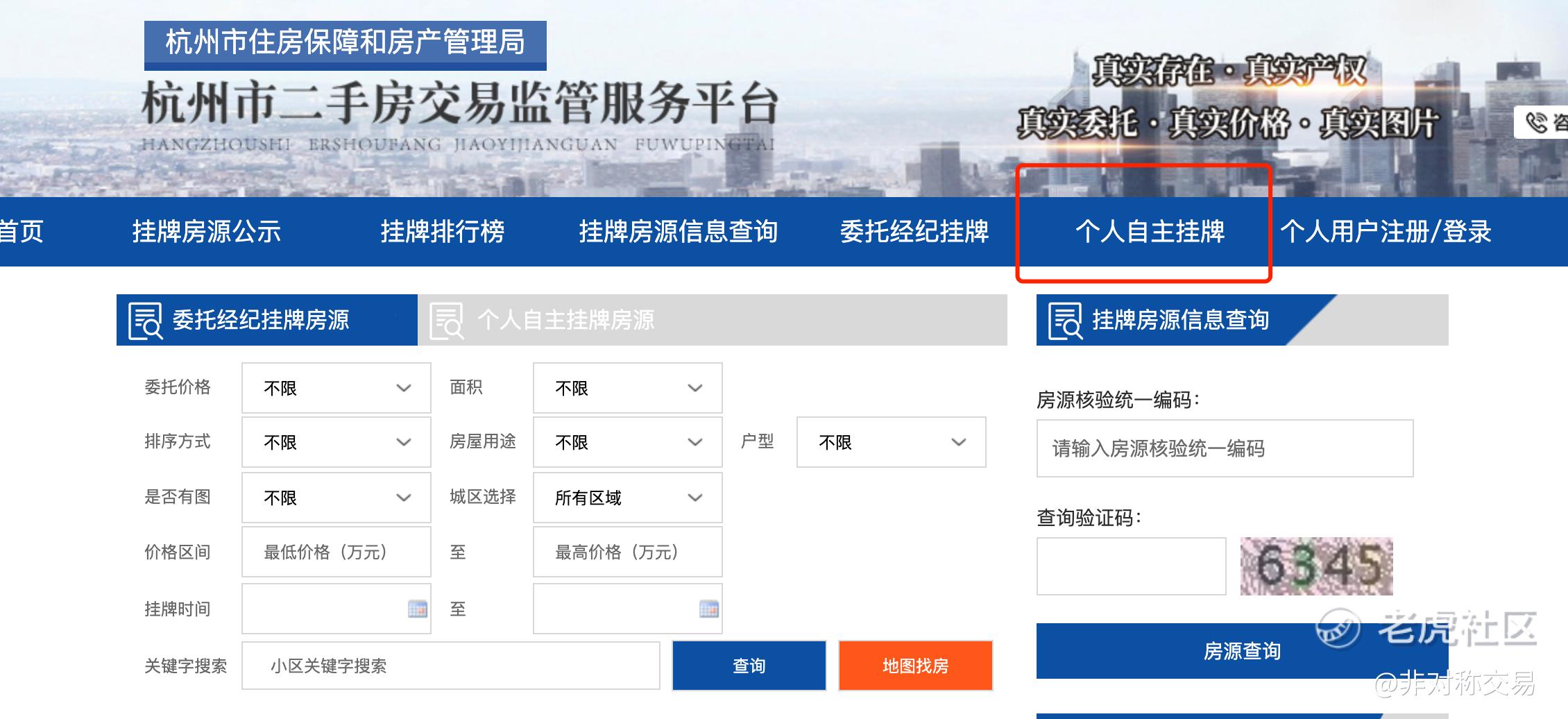
Task: Click the 房源查询 button
Action: tap(1243, 651)
